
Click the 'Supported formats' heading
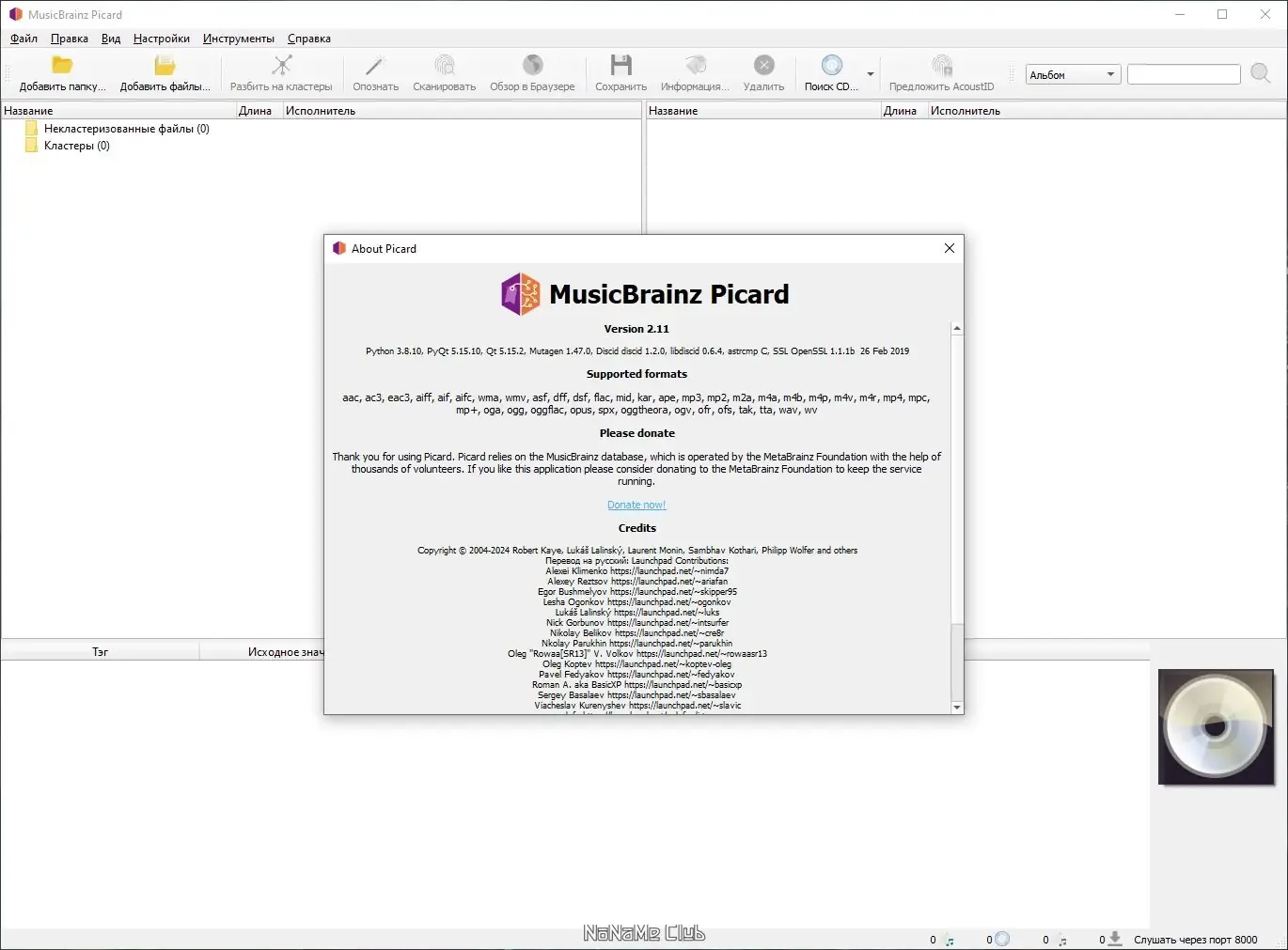pyautogui.click(x=636, y=374)
